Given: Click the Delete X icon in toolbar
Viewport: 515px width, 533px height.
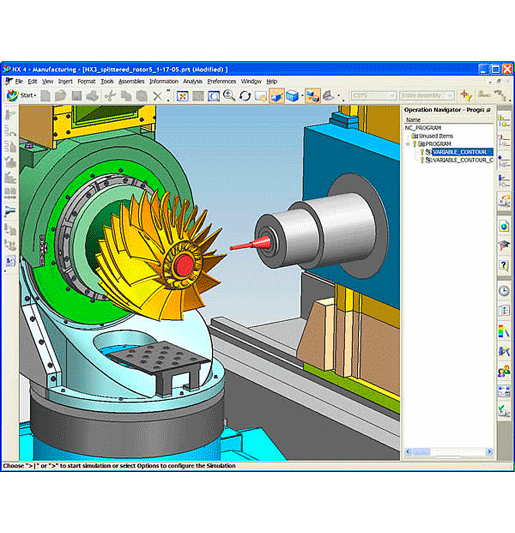Looking at the screenshot, I should point(157,96).
